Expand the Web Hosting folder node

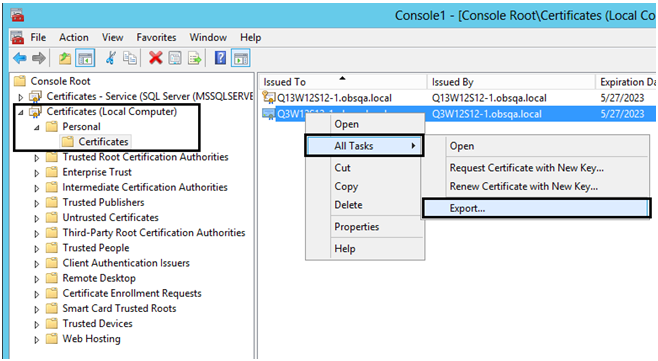click(37, 340)
